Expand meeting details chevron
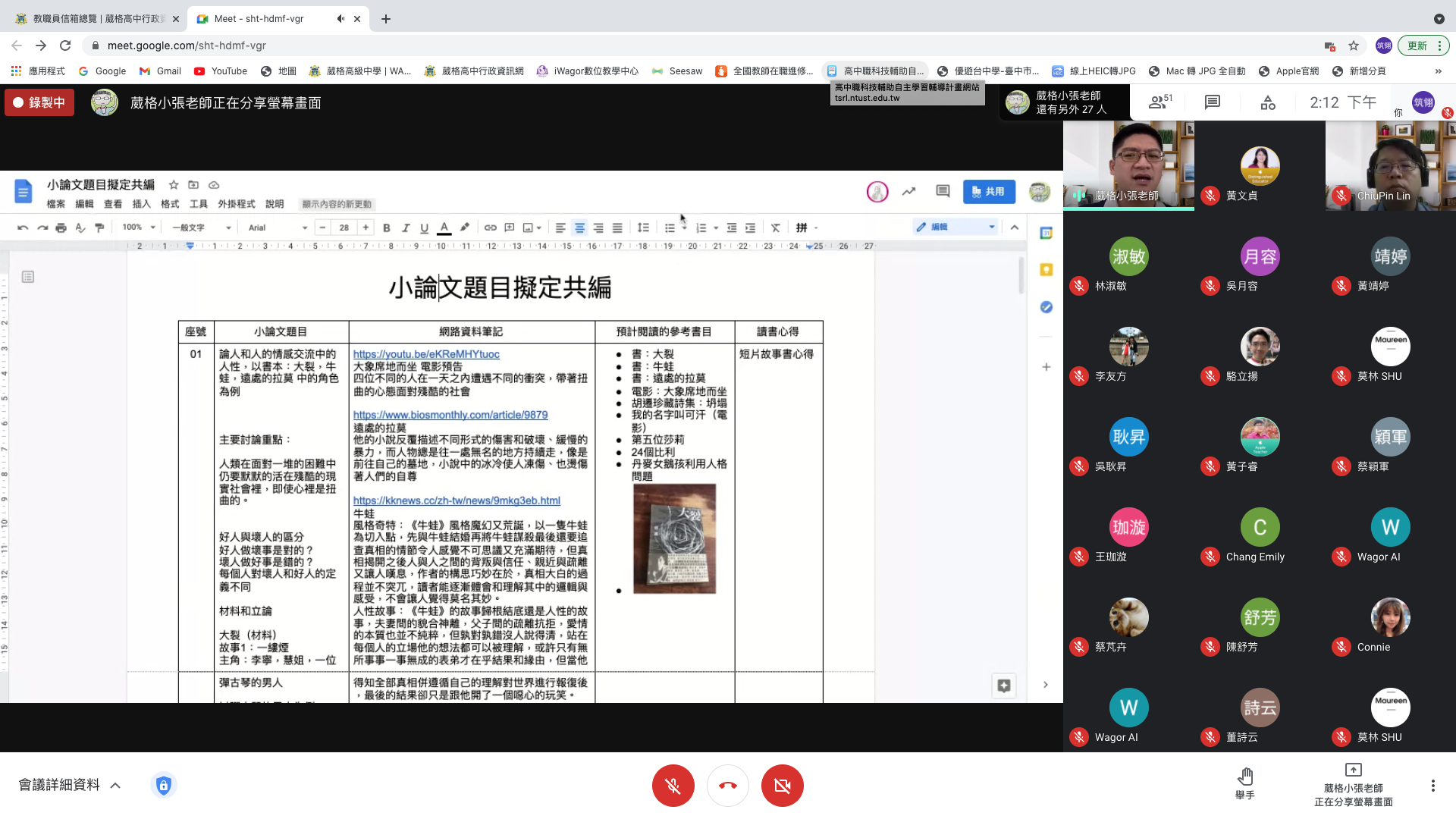This screenshot has height=819, width=1456. click(x=115, y=785)
